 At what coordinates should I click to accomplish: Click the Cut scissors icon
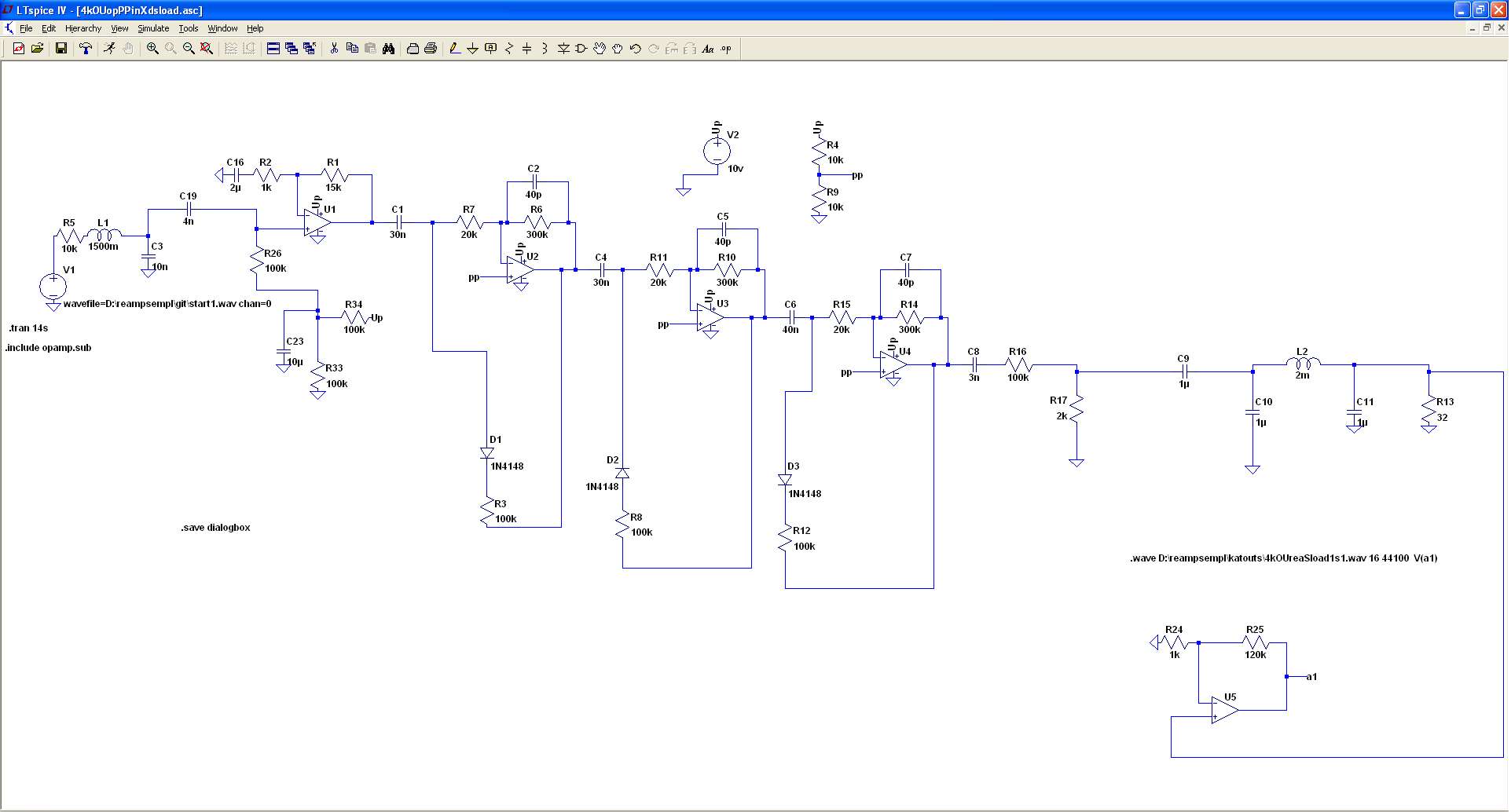pos(334,49)
